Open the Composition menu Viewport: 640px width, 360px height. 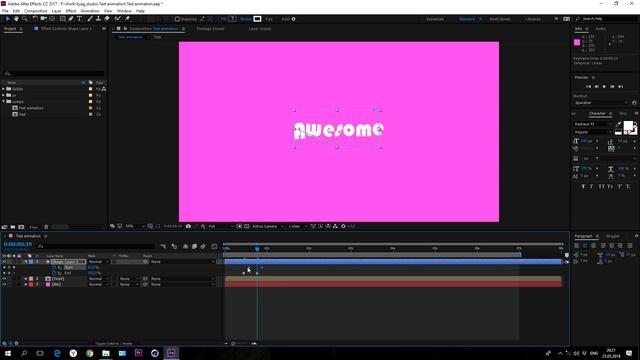click(x=36, y=11)
